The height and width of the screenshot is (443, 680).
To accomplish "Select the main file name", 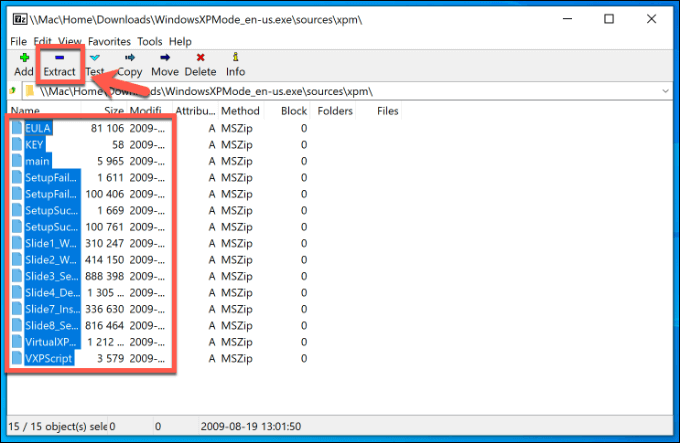I will coord(37,161).
